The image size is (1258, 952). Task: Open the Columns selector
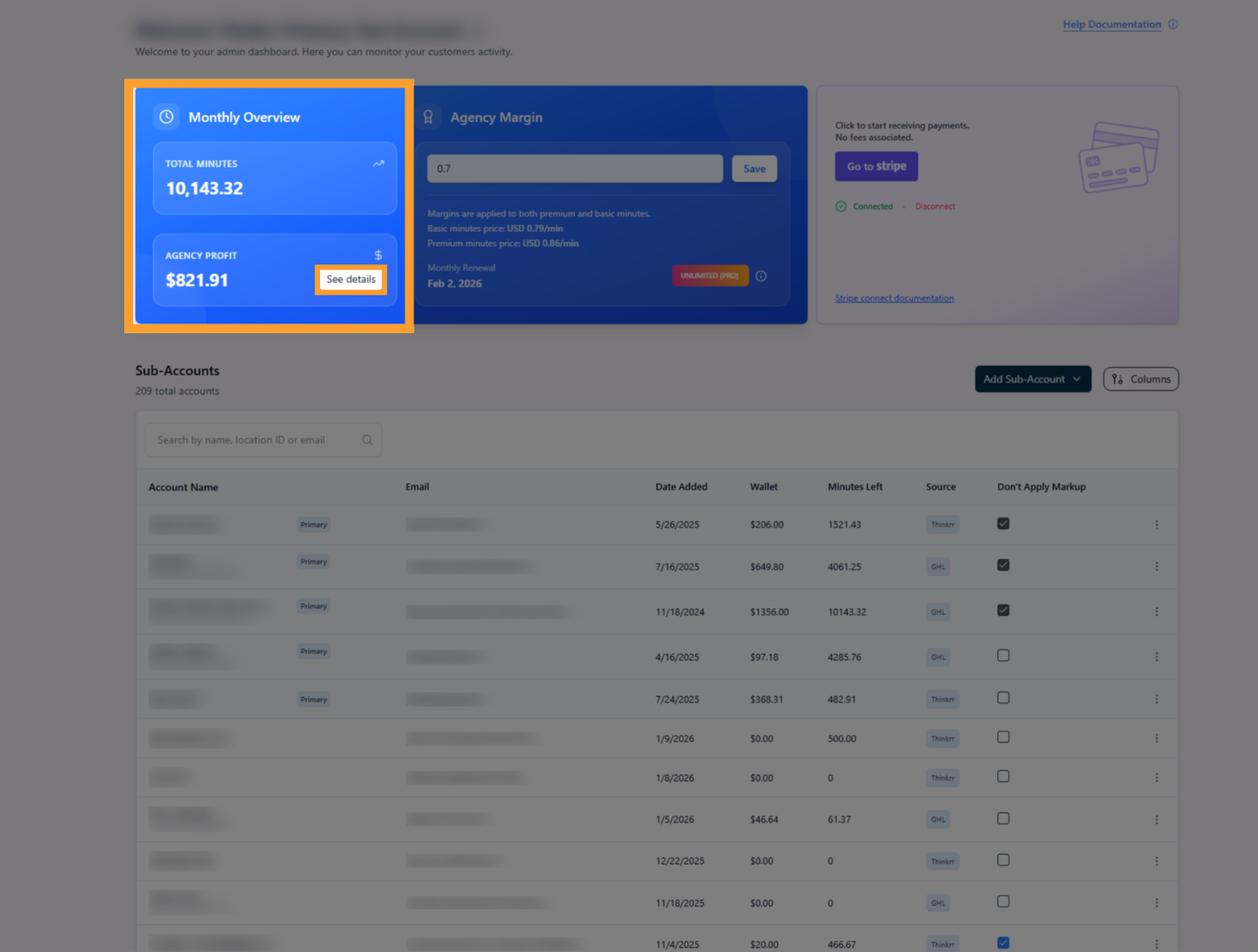[1141, 379]
